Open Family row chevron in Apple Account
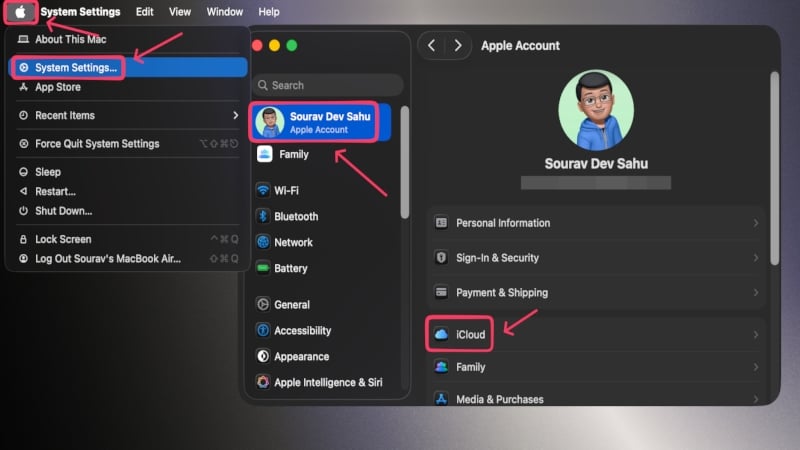Viewport: 800px width, 450px height. pos(756,367)
